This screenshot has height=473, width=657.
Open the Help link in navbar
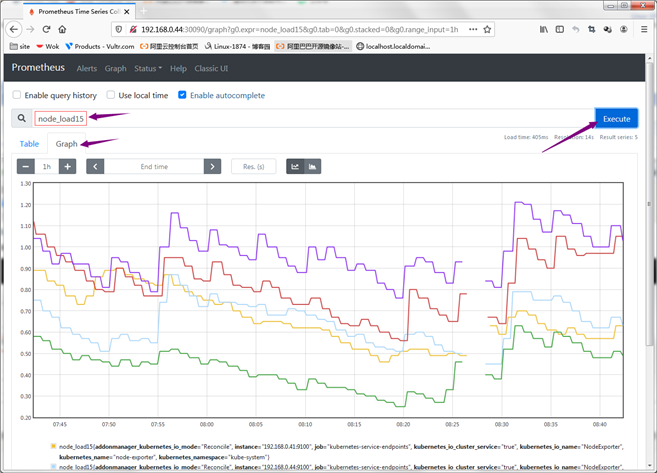pos(178,68)
